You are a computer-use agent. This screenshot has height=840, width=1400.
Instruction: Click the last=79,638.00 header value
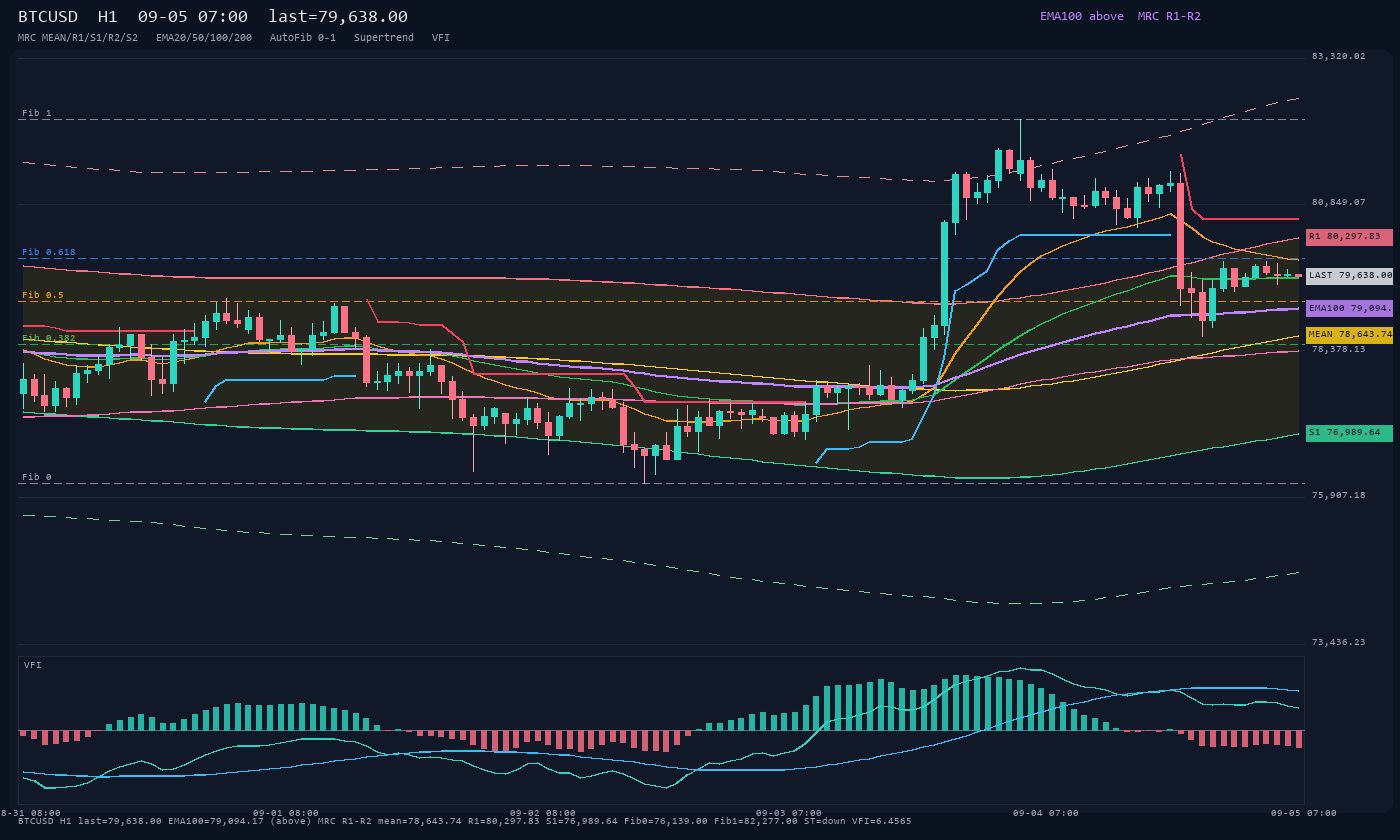[x=338, y=16]
